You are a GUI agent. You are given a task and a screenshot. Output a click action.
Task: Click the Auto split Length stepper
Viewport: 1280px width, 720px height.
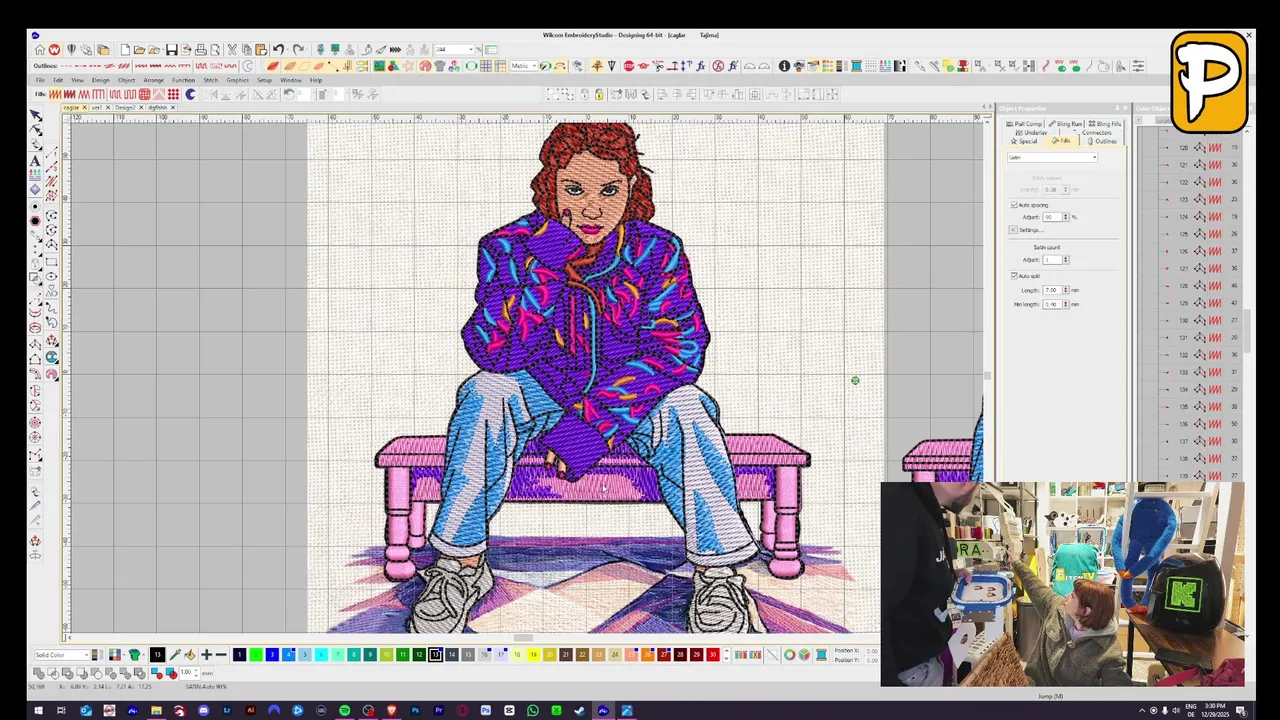click(x=1065, y=290)
